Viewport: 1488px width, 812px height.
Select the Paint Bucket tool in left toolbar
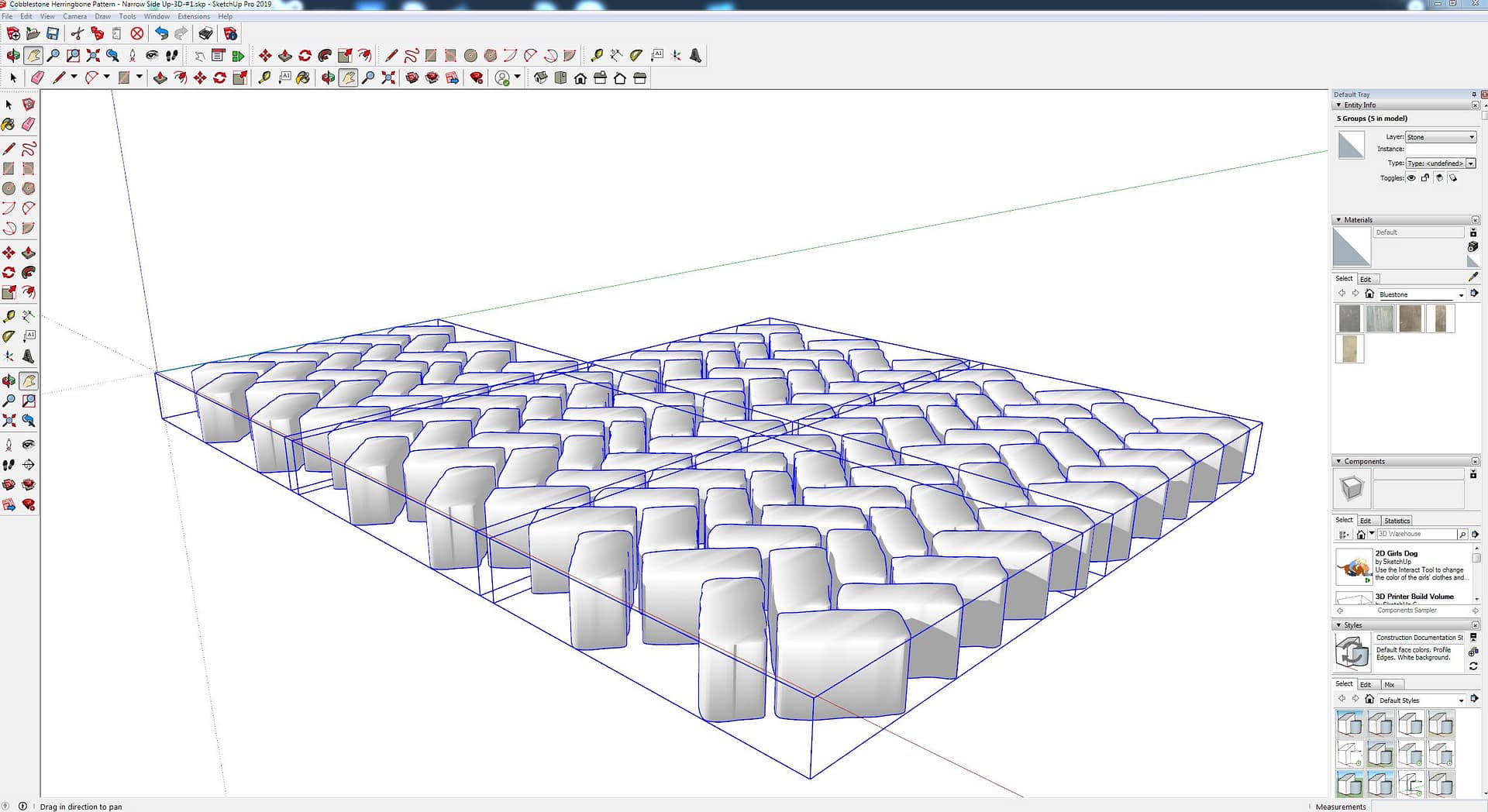pos(9,125)
